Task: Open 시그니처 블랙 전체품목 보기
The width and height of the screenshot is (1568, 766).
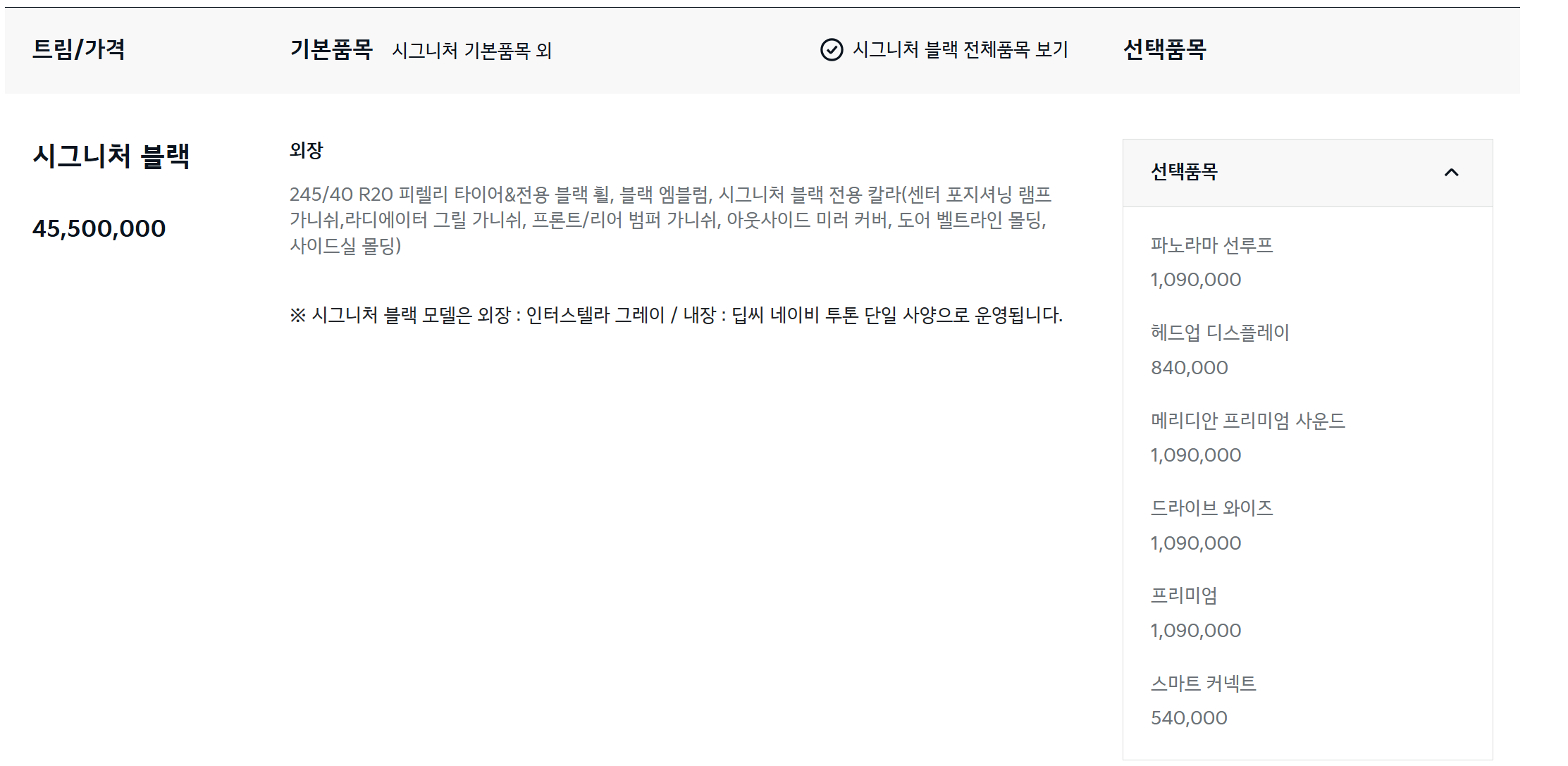Action: pyautogui.click(x=959, y=50)
